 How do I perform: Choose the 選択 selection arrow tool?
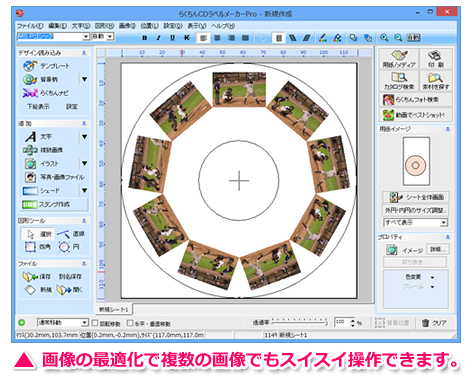38,234
